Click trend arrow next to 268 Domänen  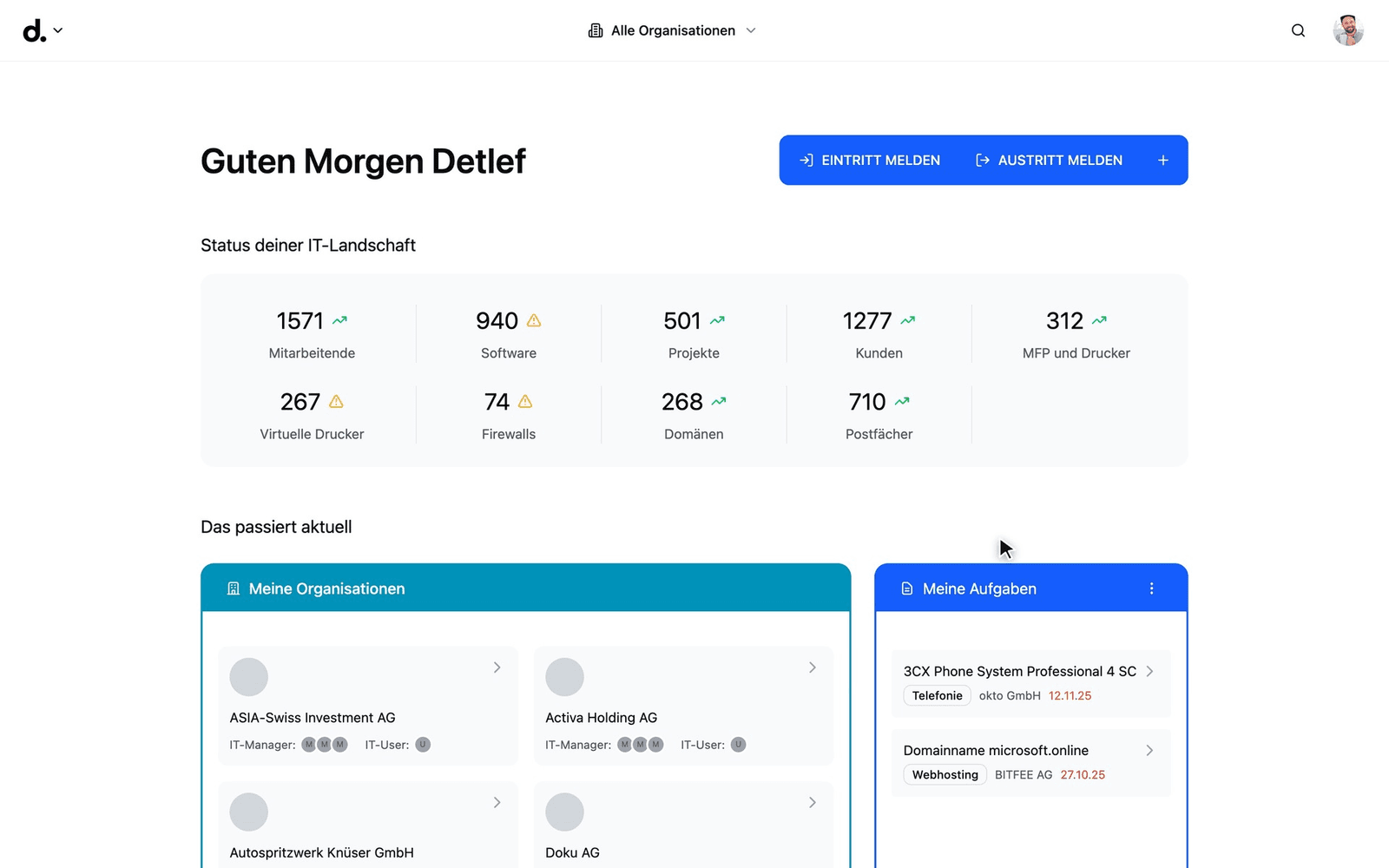[719, 401]
